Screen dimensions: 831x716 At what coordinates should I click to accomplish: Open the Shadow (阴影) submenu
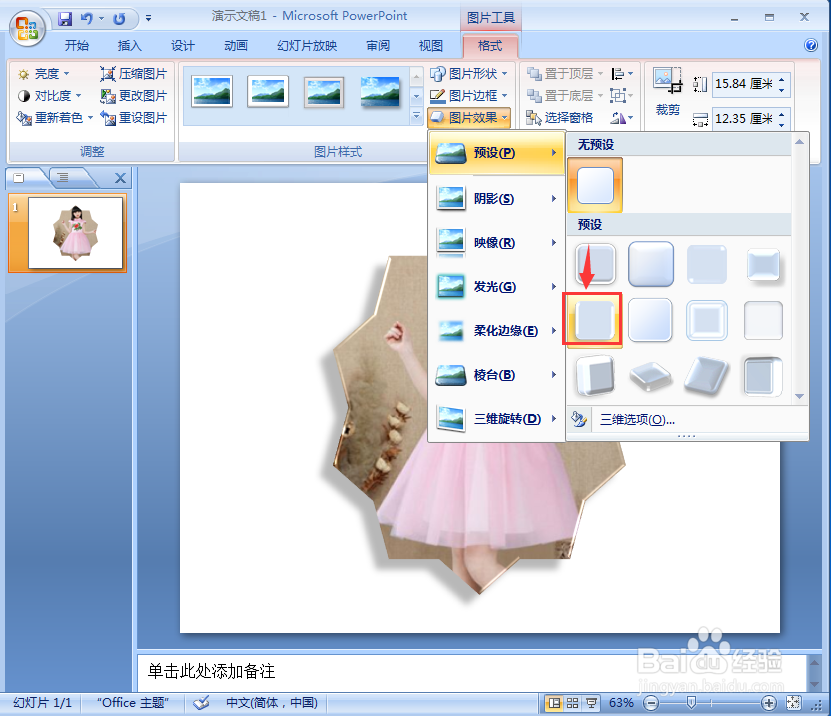click(496, 199)
